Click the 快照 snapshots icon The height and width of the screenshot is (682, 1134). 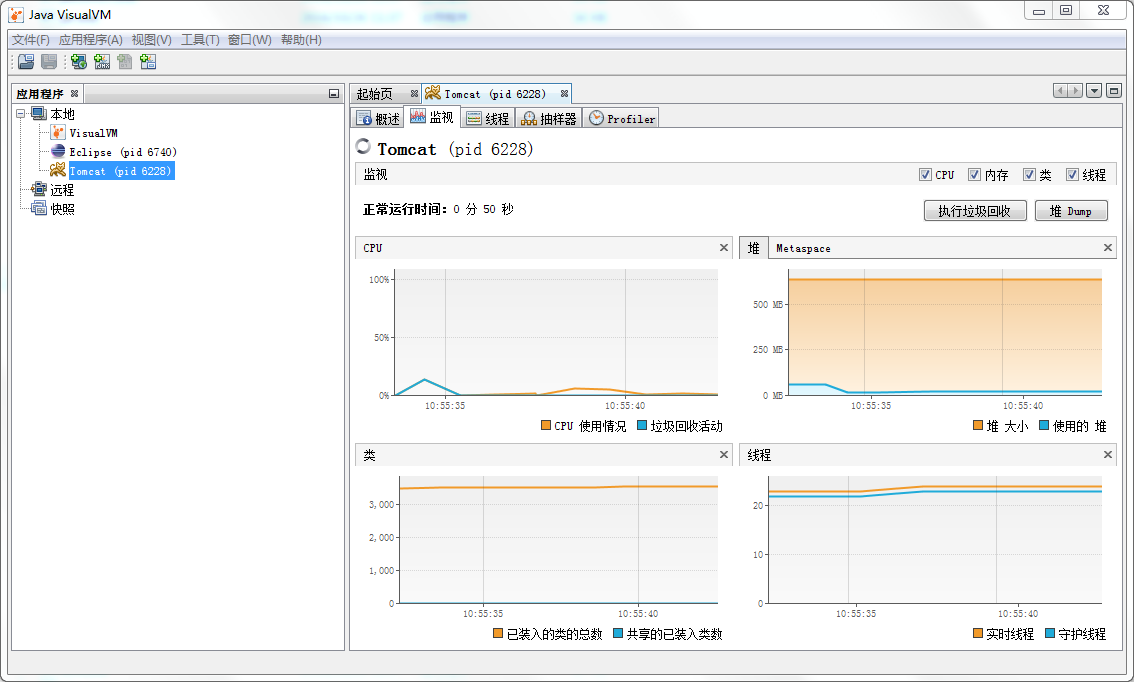38,208
